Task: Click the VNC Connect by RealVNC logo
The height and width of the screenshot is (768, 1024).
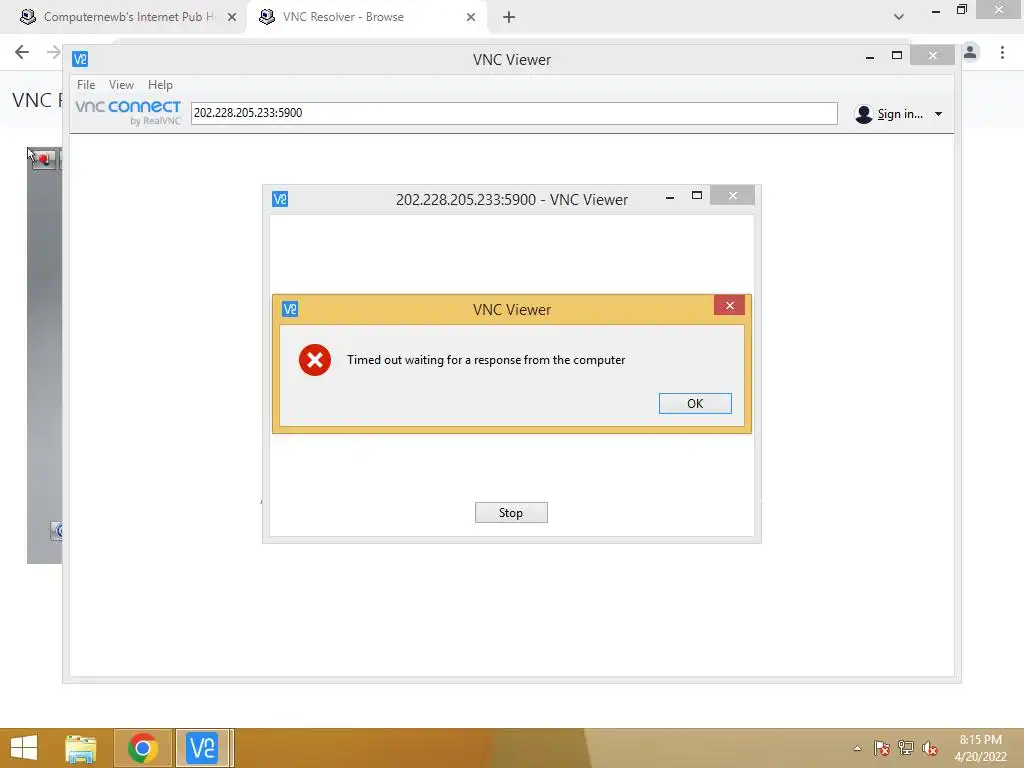Action: click(128, 112)
